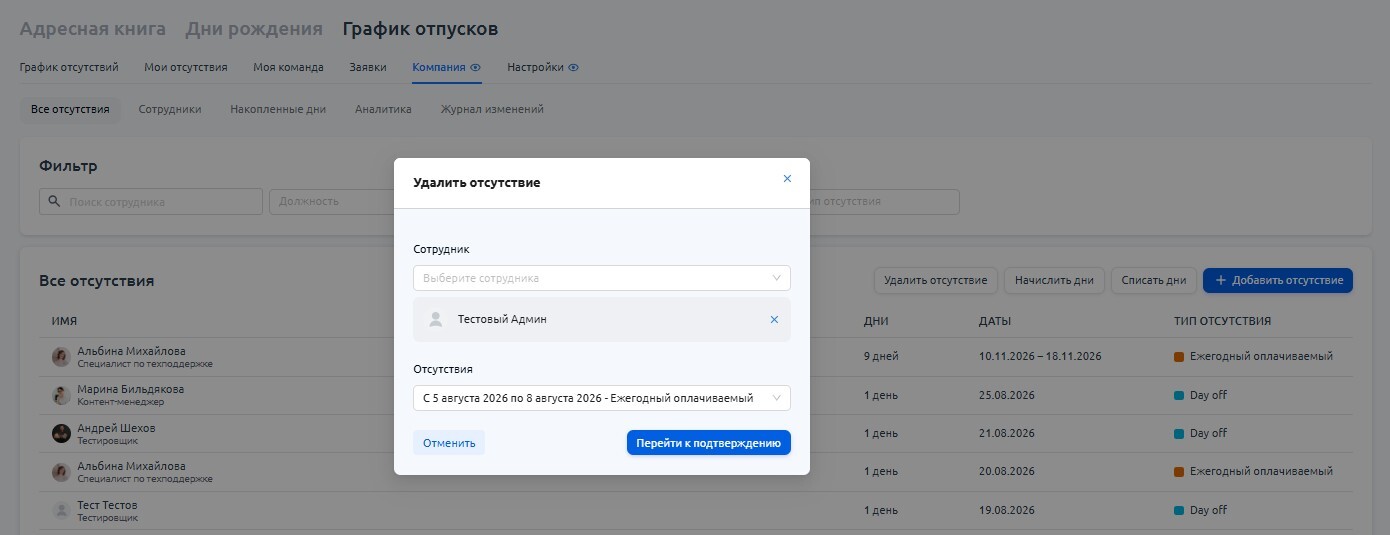1390x535 pixels.
Task: Click Перейти к подтверждению button
Action: coord(708,442)
